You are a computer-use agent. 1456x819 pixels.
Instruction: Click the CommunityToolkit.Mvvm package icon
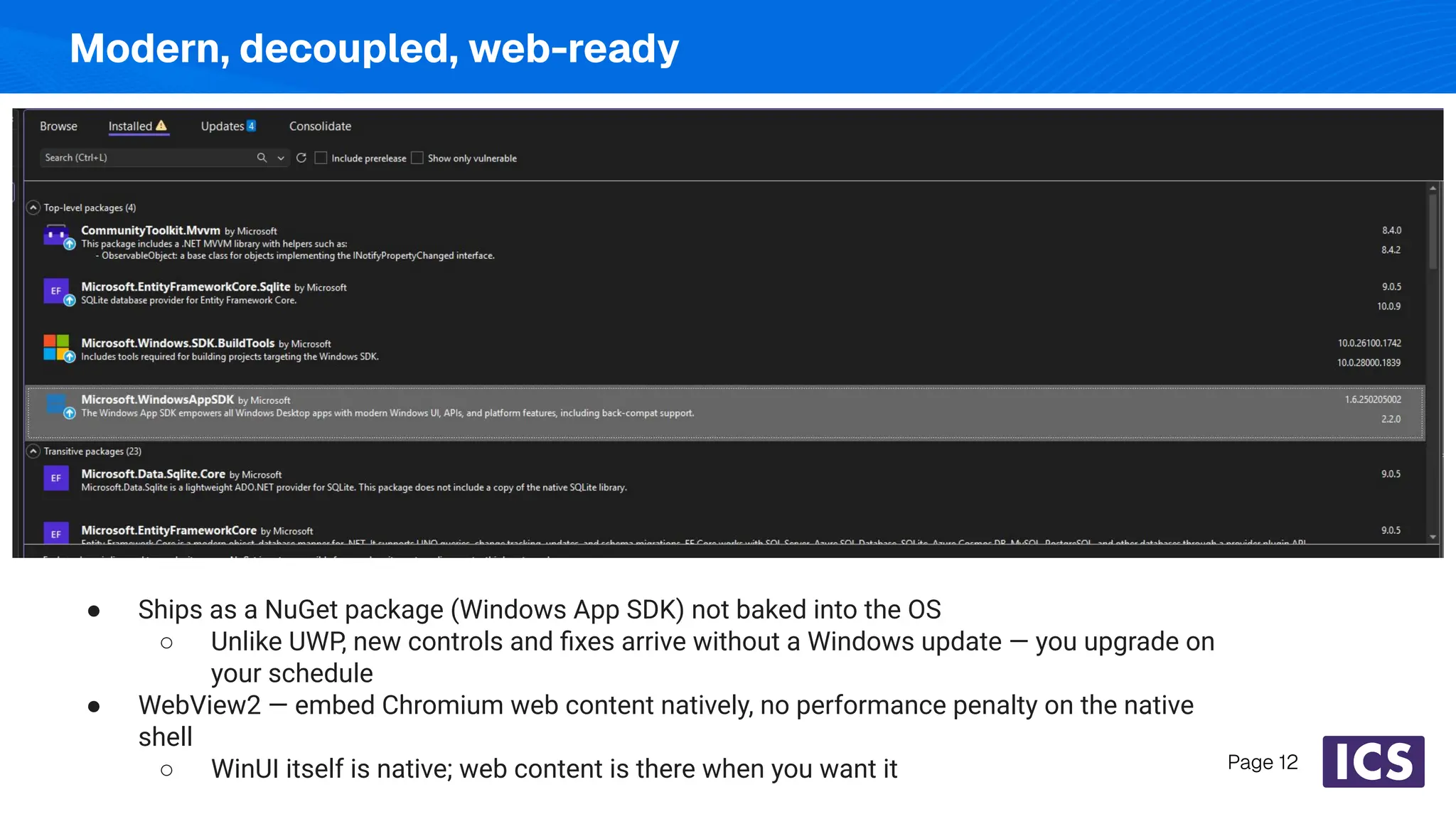click(x=56, y=235)
